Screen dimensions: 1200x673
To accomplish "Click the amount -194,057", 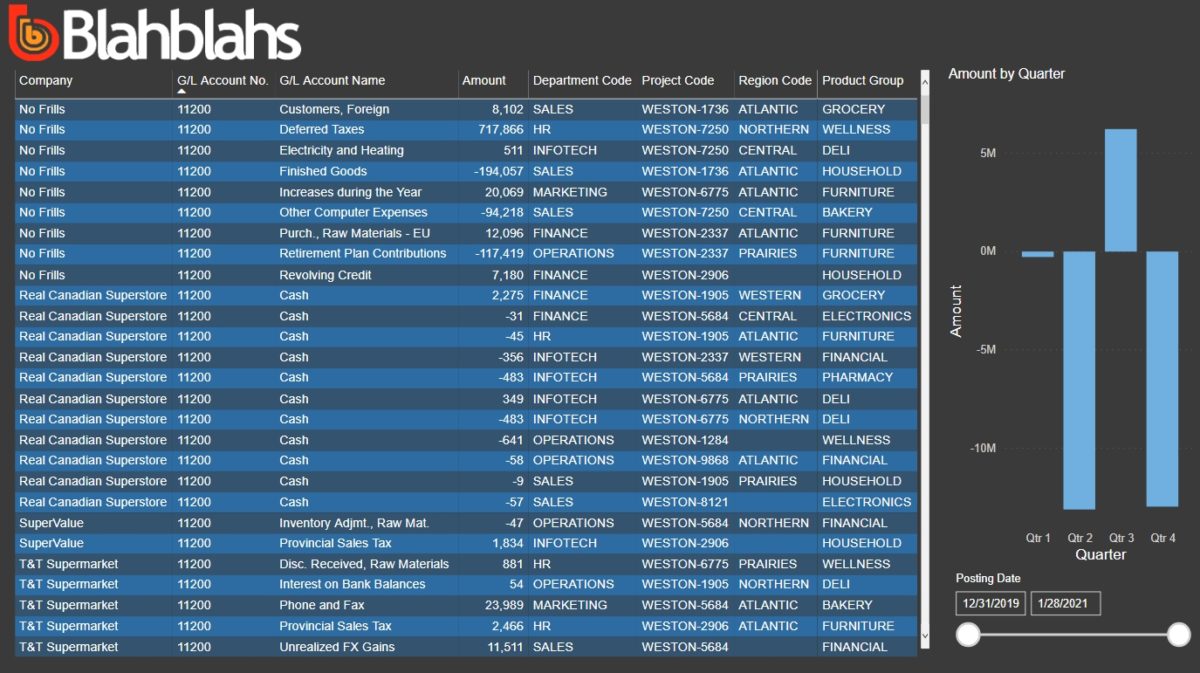I will pyautogui.click(x=498, y=171).
